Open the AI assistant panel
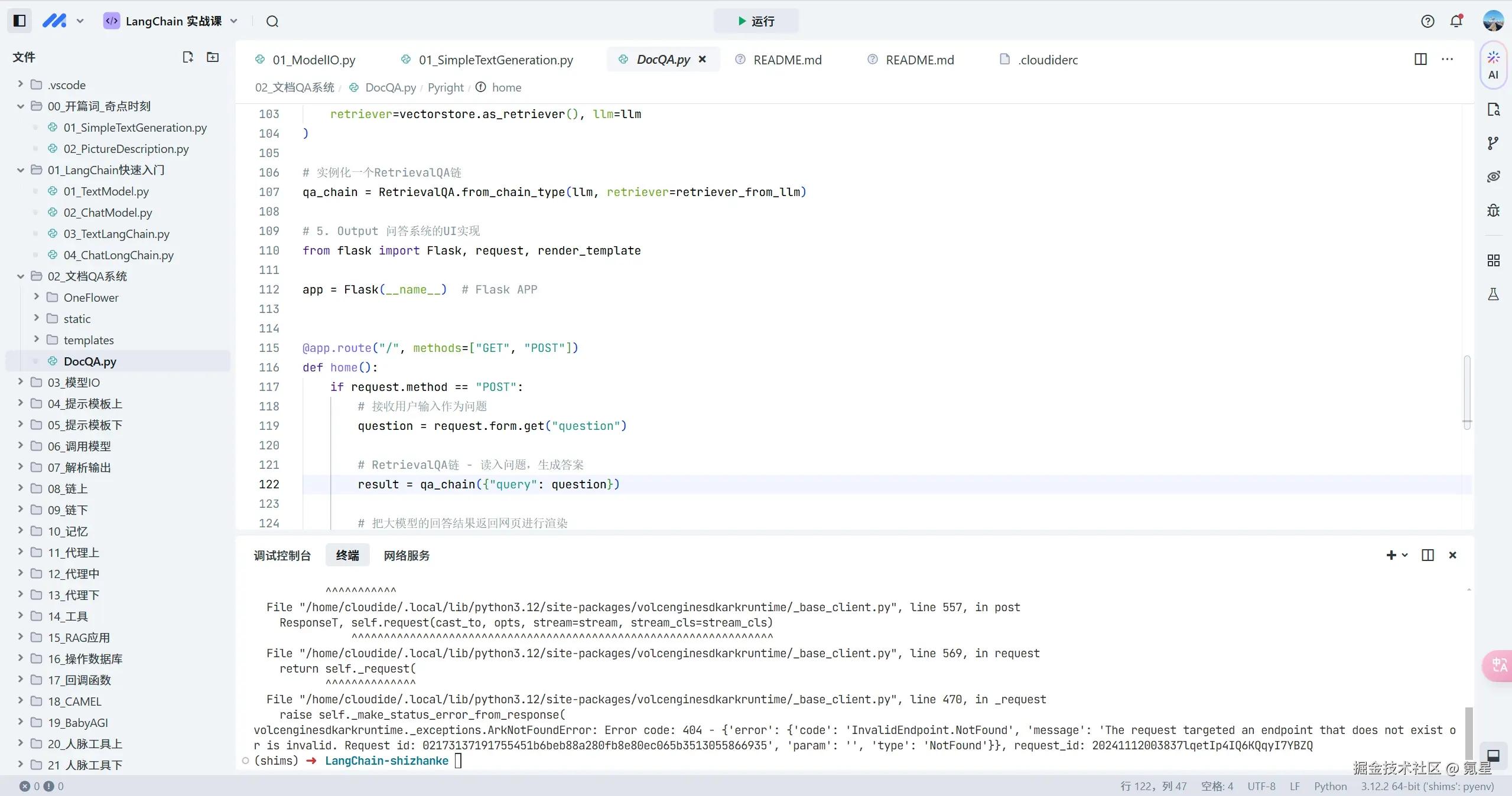 click(x=1493, y=65)
